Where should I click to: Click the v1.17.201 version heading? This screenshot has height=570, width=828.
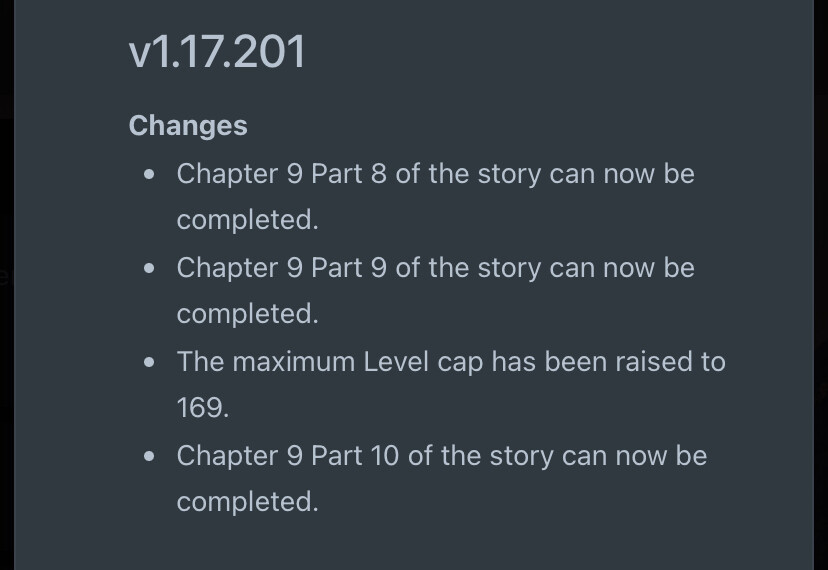click(217, 51)
